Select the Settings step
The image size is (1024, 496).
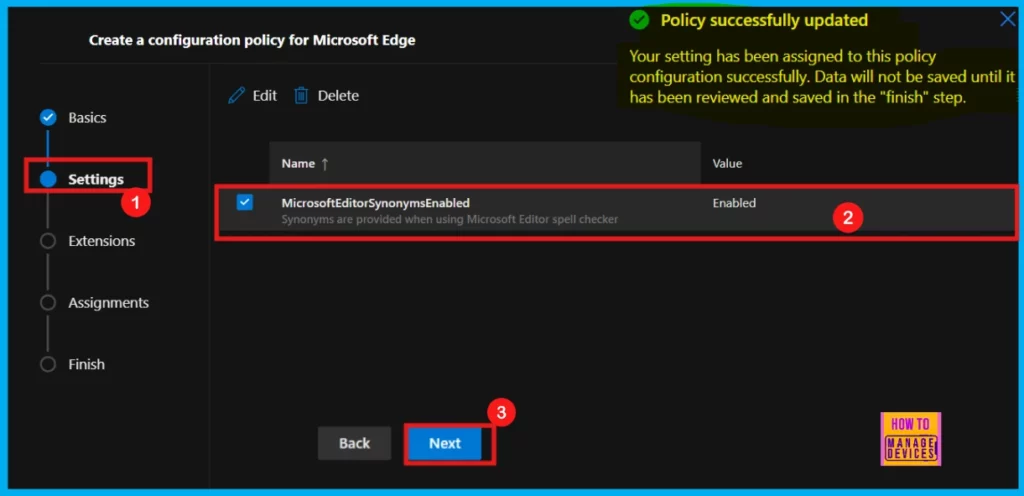coord(96,179)
